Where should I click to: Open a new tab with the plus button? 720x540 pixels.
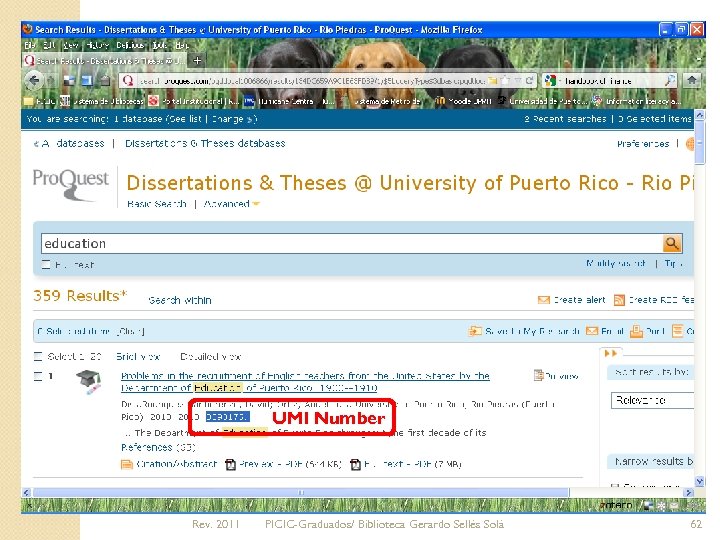pos(197,60)
